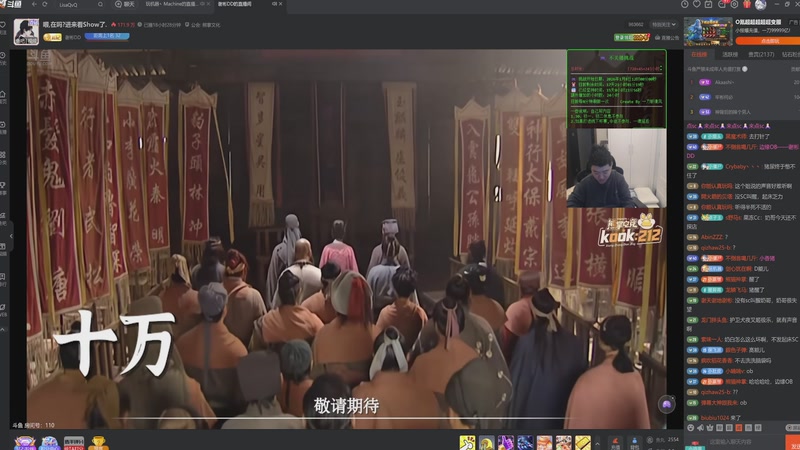Screen dimensions: 800x450
Task: Click the bottom-left purple activity icon
Action: [24, 442]
